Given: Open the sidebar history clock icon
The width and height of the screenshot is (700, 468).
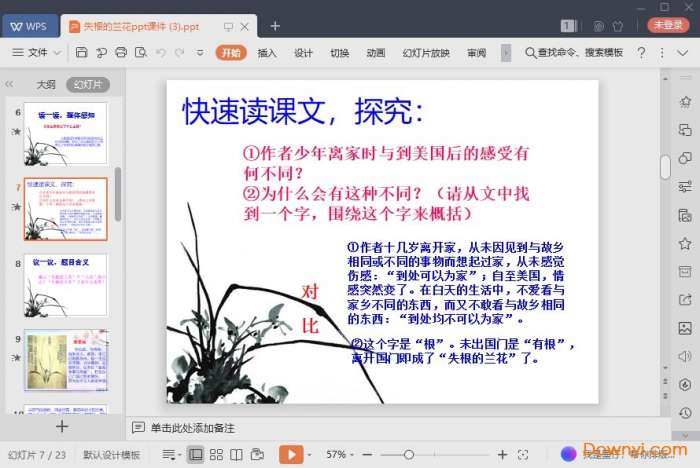Looking at the screenshot, I should (685, 413).
